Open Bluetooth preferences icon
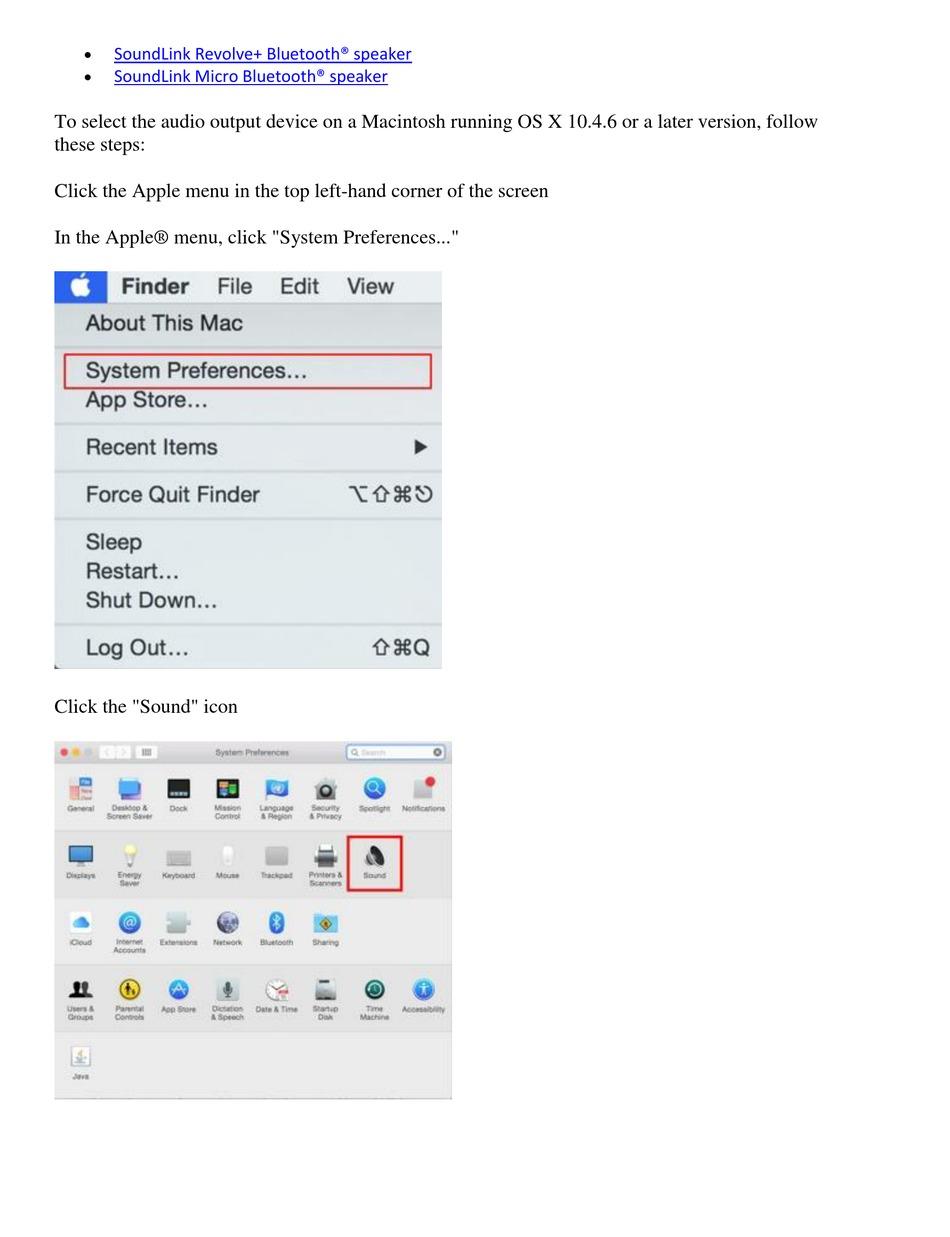The height and width of the screenshot is (1237, 950). click(x=276, y=929)
